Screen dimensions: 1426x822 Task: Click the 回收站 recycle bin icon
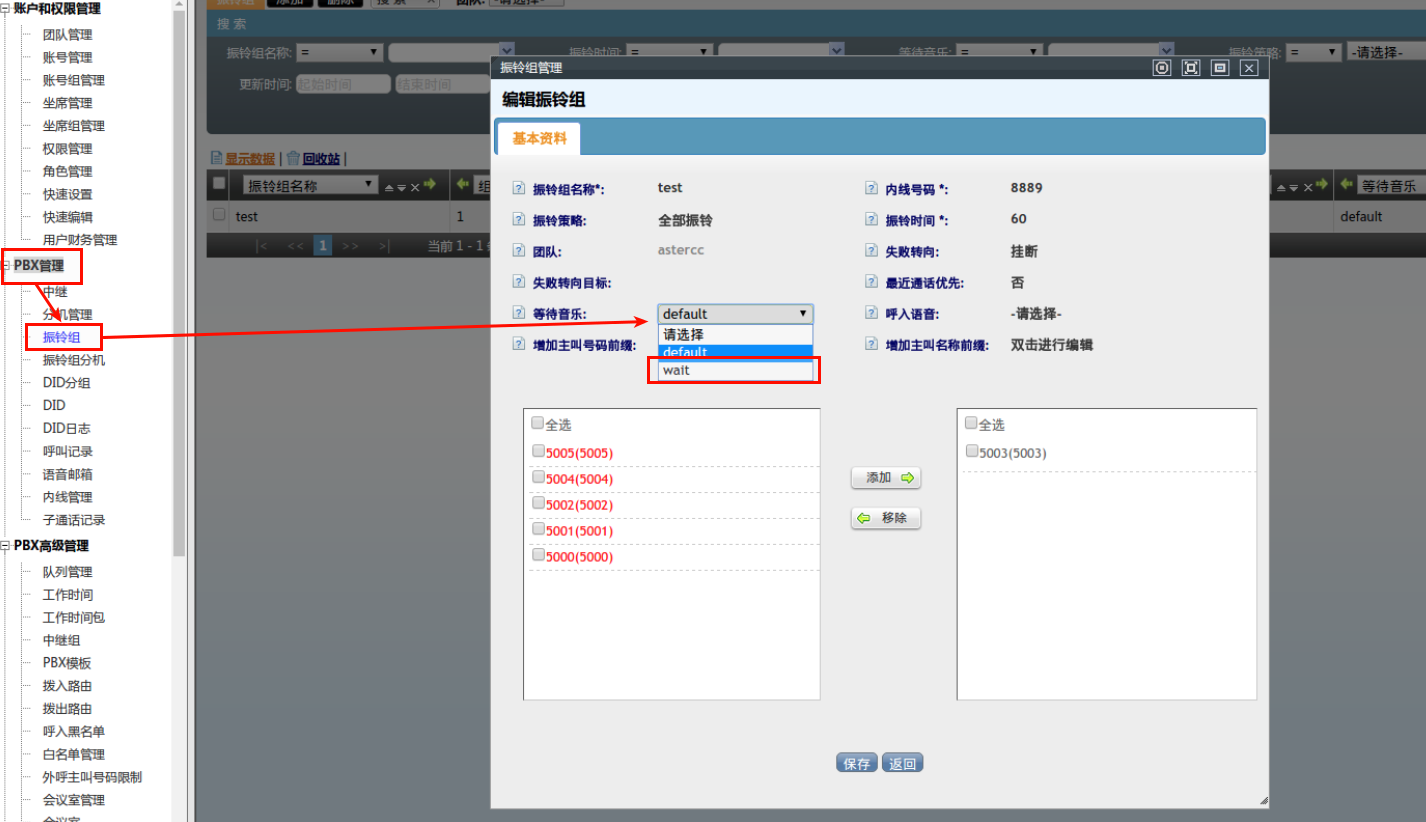point(293,158)
